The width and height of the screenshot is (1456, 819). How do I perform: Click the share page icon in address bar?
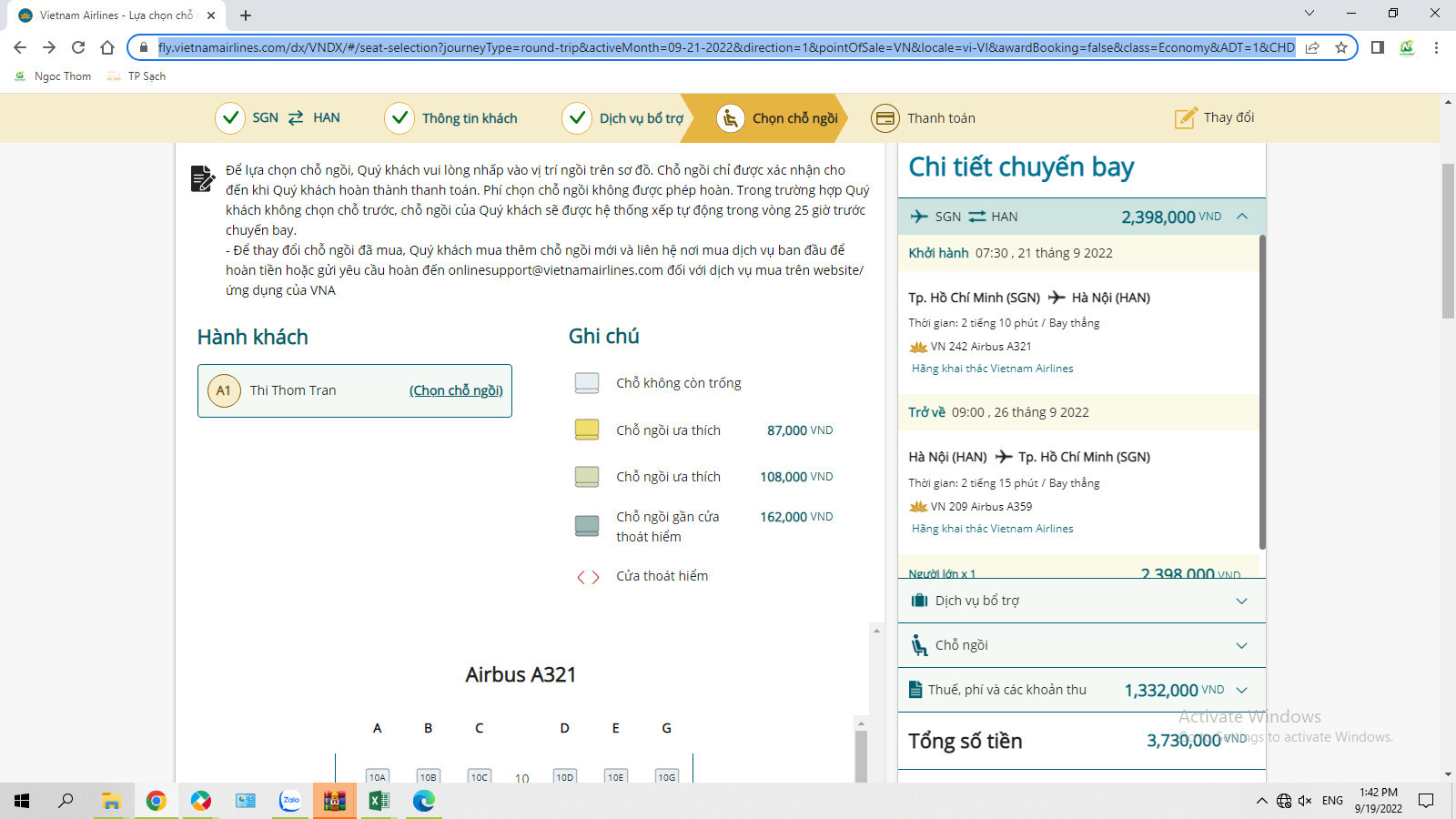[x=1312, y=47]
